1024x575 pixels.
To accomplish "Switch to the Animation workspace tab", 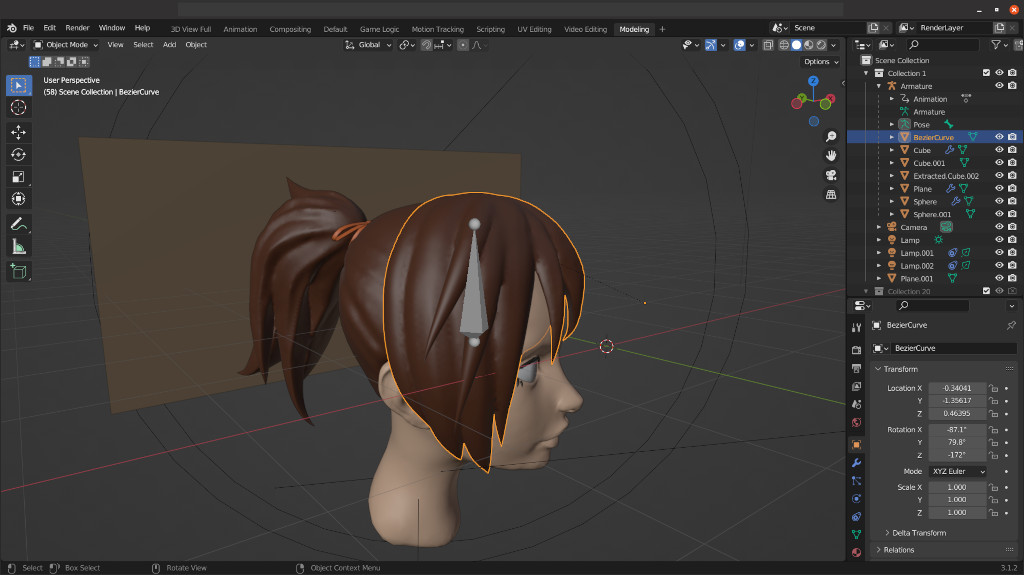I will 240,29.
